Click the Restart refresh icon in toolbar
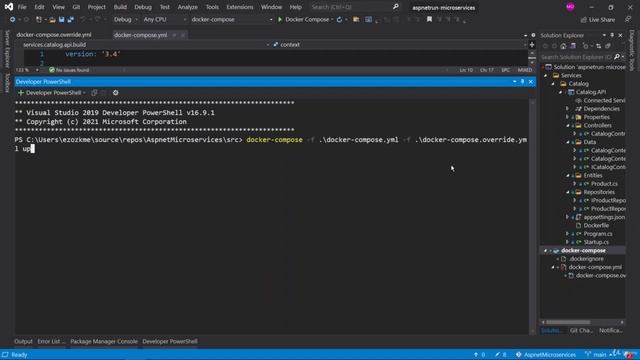640x360 pixels. tap(339, 19)
